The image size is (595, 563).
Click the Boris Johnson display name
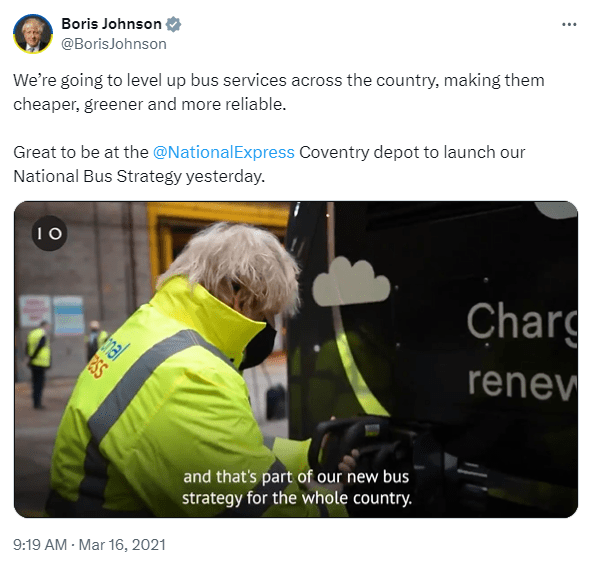tap(111, 24)
